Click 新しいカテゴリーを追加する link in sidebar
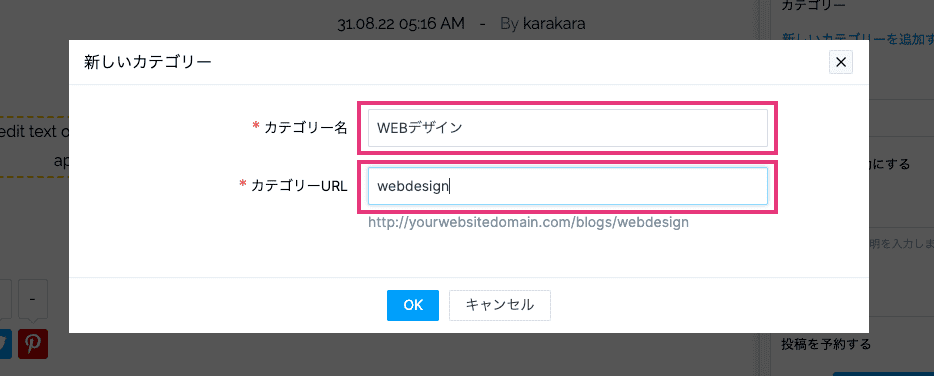Image resolution: width=934 pixels, height=376 pixels. (x=858, y=39)
